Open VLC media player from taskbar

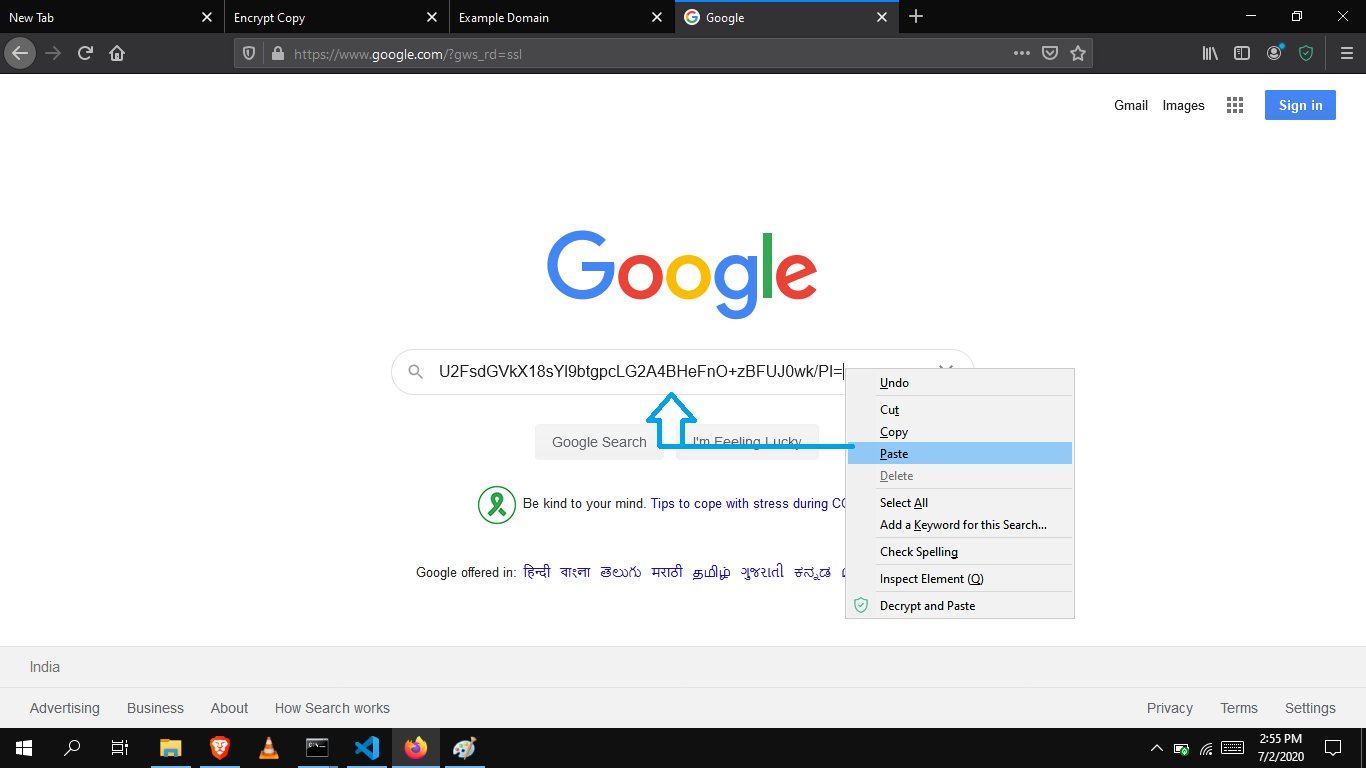[x=268, y=748]
